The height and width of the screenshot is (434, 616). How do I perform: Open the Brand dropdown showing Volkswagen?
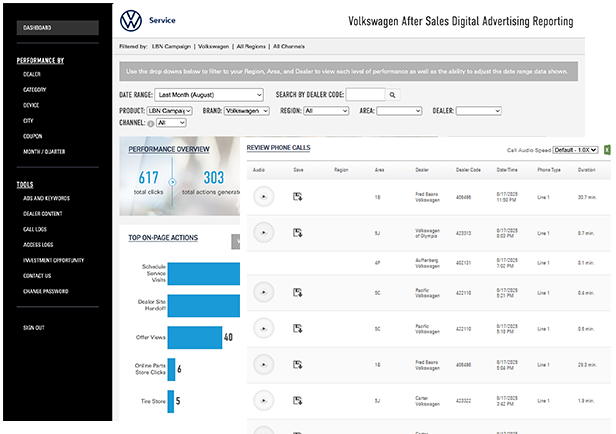click(247, 111)
